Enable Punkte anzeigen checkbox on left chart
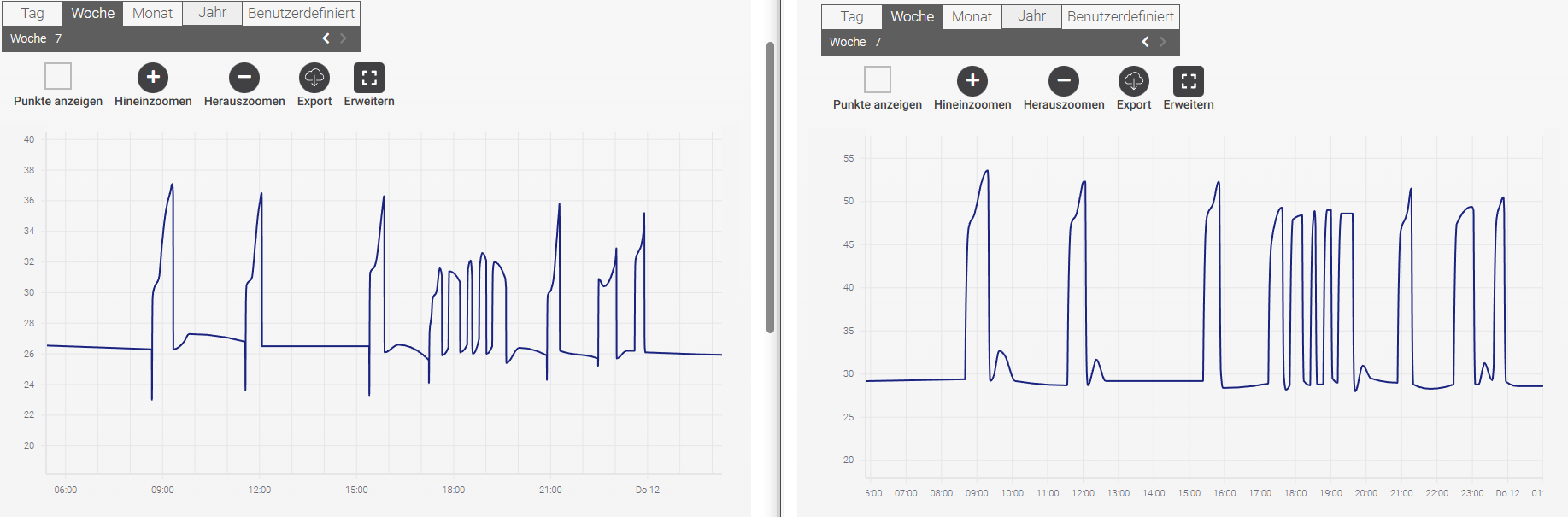 coord(58,76)
